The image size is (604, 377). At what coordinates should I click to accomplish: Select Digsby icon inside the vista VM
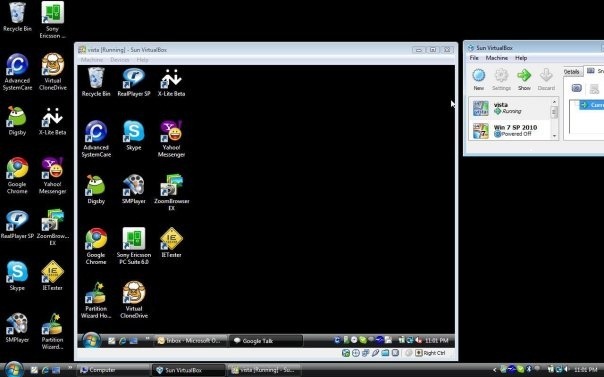click(x=96, y=189)
